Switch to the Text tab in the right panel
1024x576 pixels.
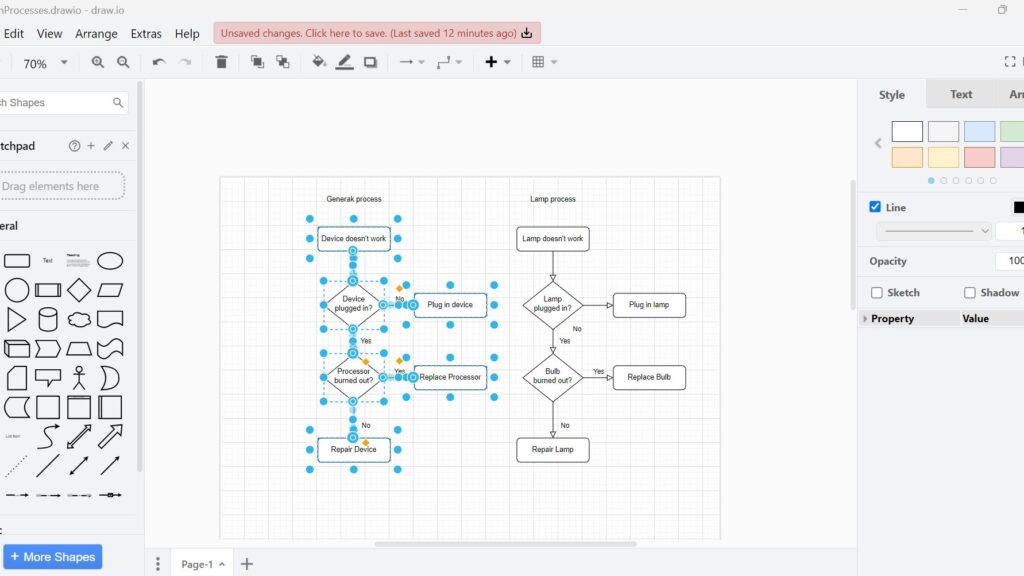960,93
